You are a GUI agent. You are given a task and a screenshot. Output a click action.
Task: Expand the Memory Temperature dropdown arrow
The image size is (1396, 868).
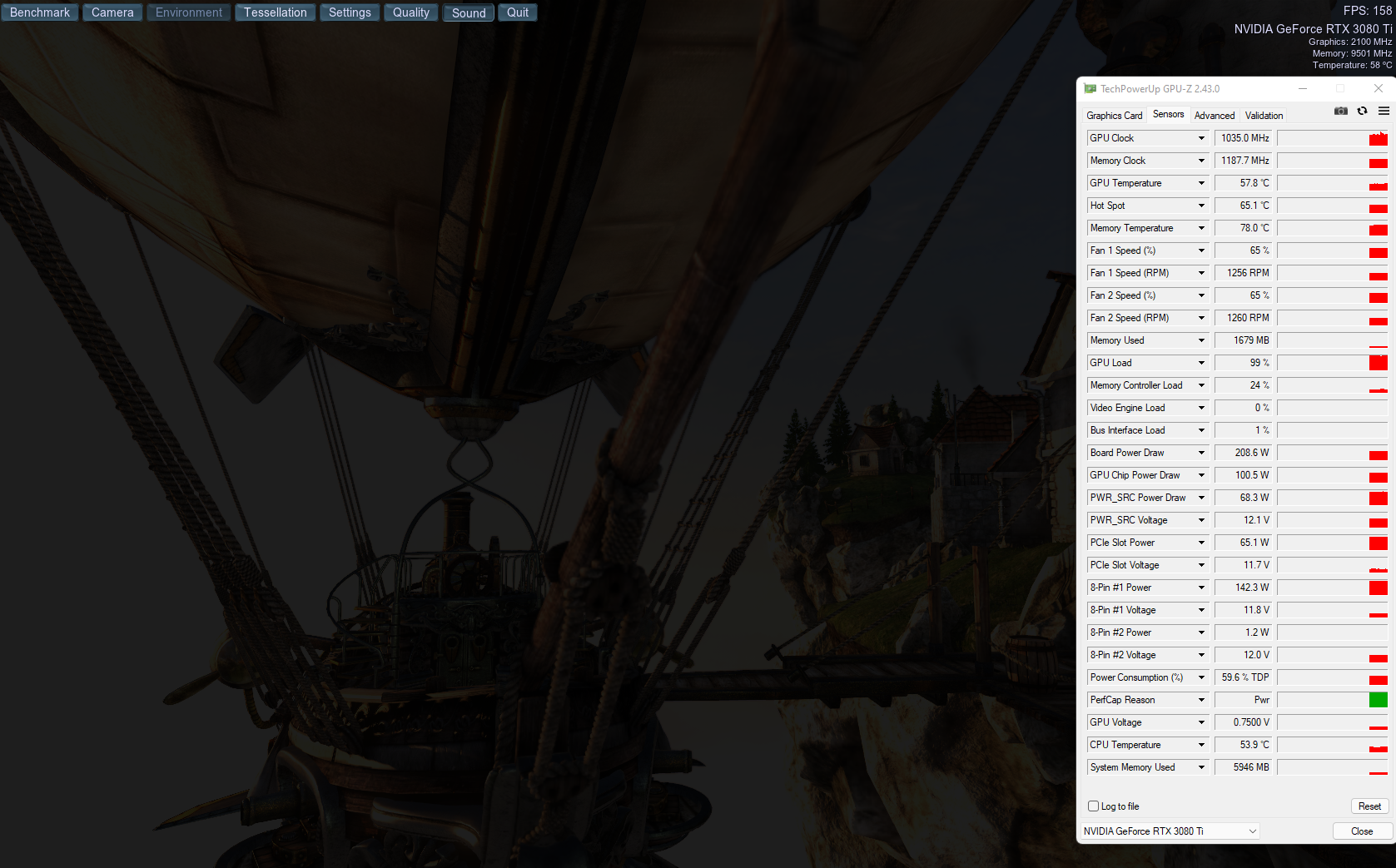1201,228
